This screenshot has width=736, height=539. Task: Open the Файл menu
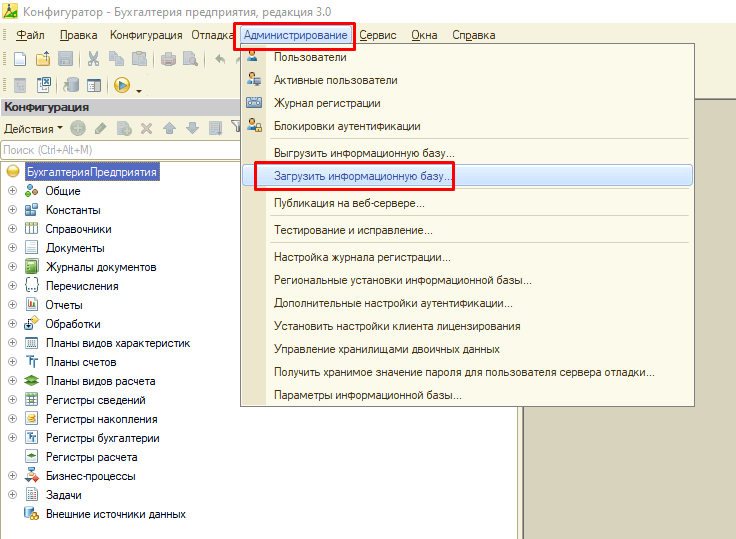tap(30, 35)
